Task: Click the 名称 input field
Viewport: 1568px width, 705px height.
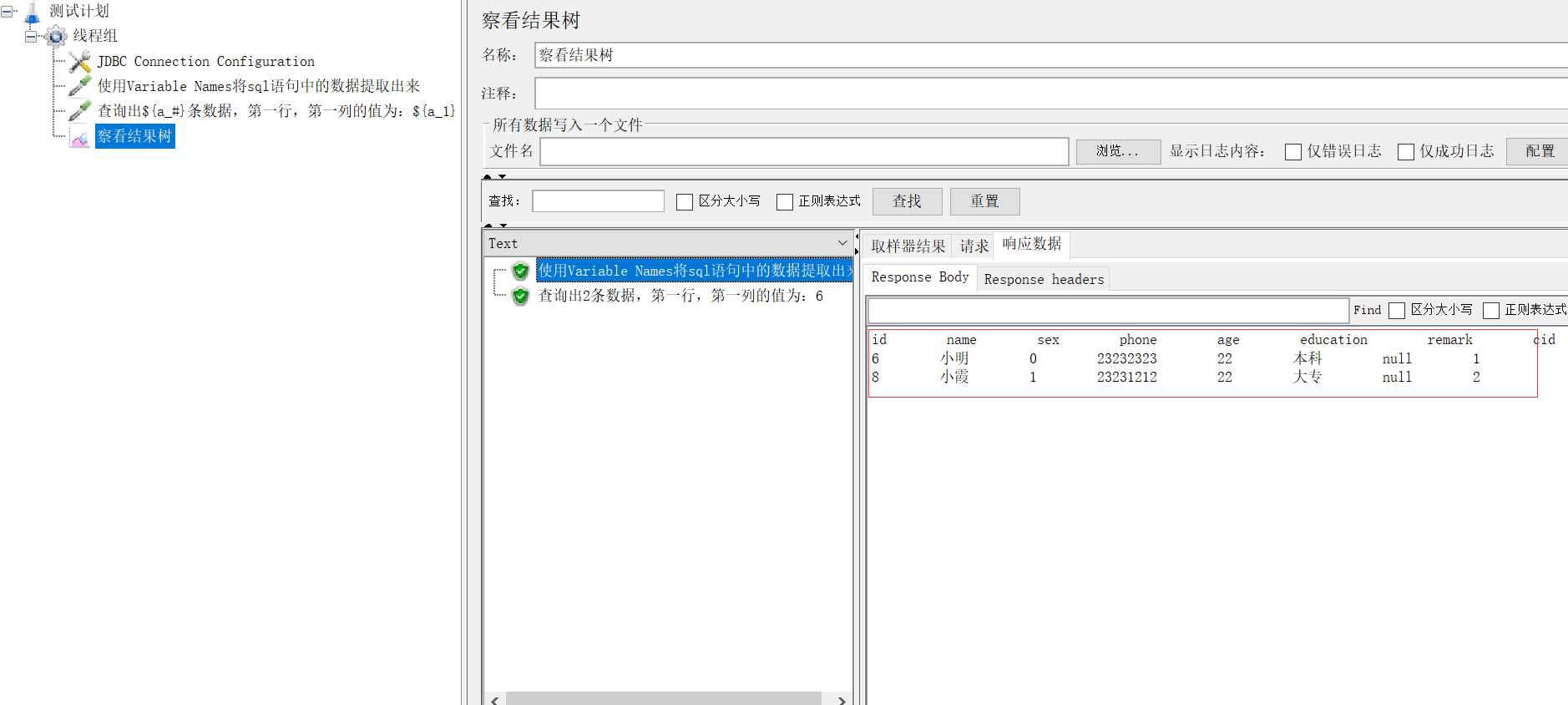Action: (x=1051, y=55)
